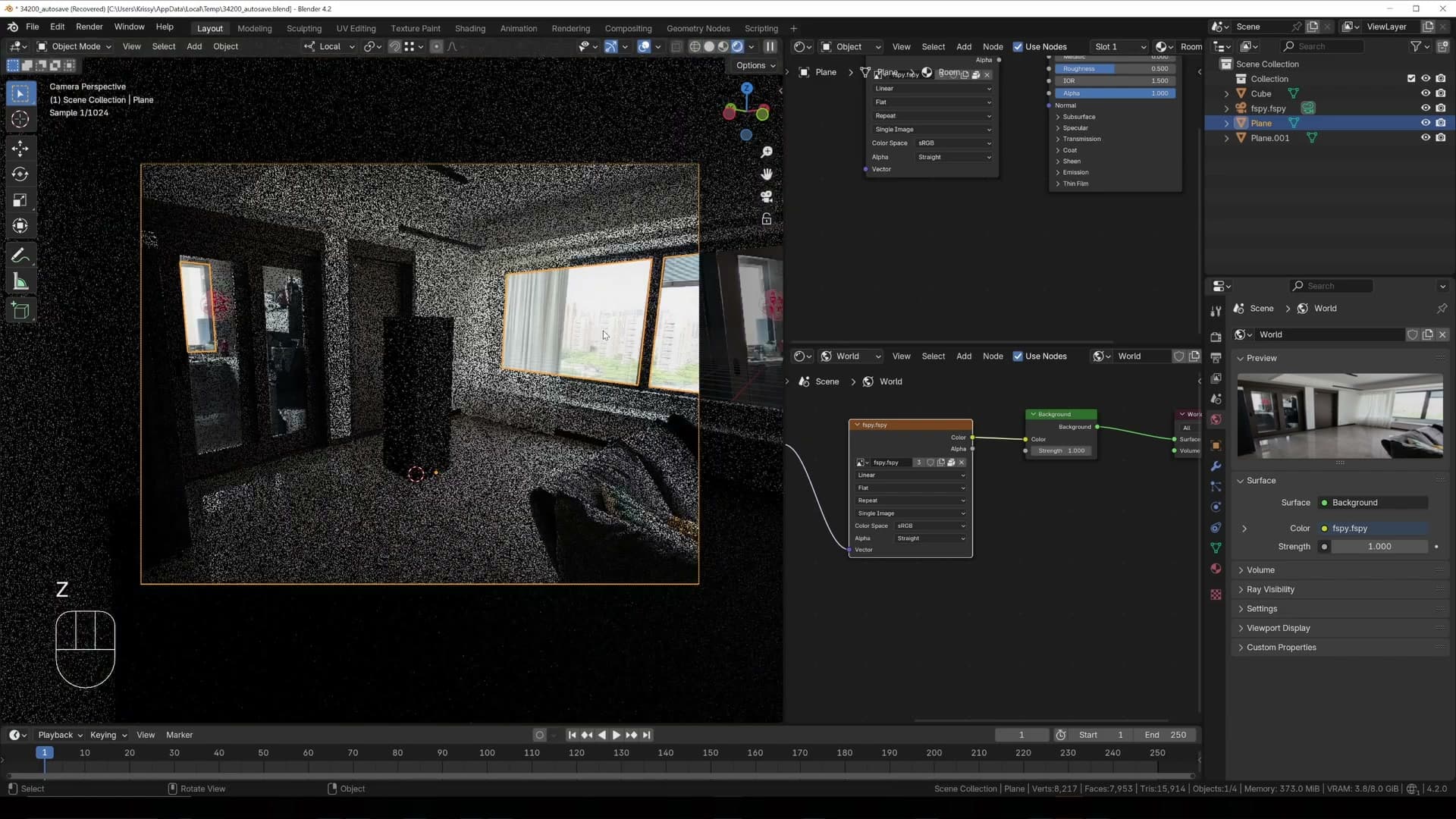Image resolution: width=1456 pixels, height=819 pixels.
Task: Open the Output properties tab
Action: (1216, 357)
